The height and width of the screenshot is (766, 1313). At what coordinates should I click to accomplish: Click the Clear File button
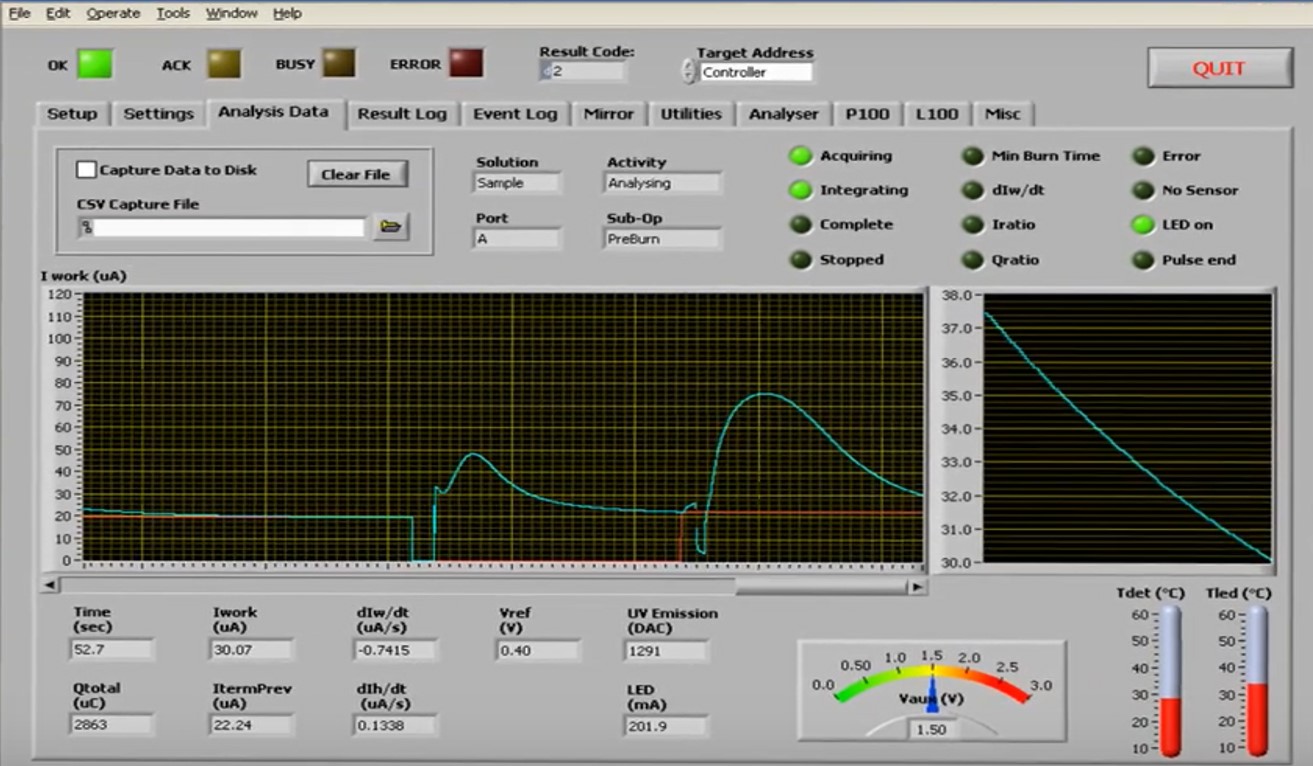click(x=356, y=174)
